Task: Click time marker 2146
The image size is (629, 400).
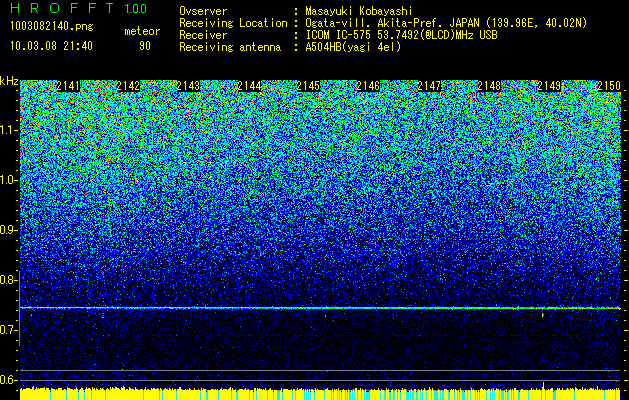Action: pyautogui.click(x=368, y=86)
